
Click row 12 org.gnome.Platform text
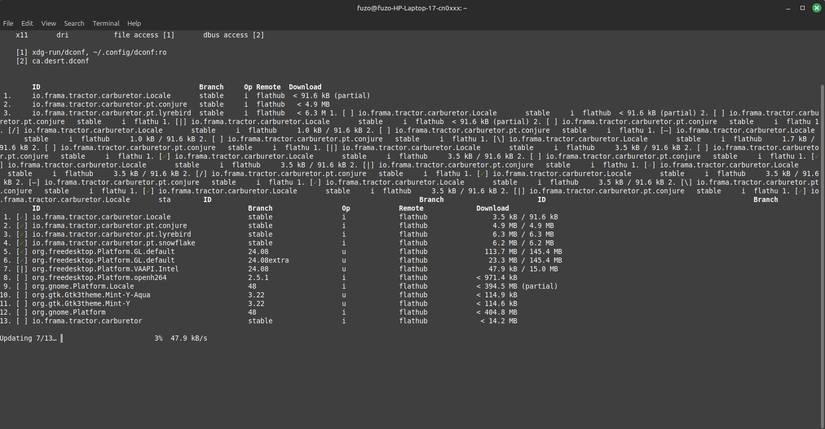click(x=69, y=312)
